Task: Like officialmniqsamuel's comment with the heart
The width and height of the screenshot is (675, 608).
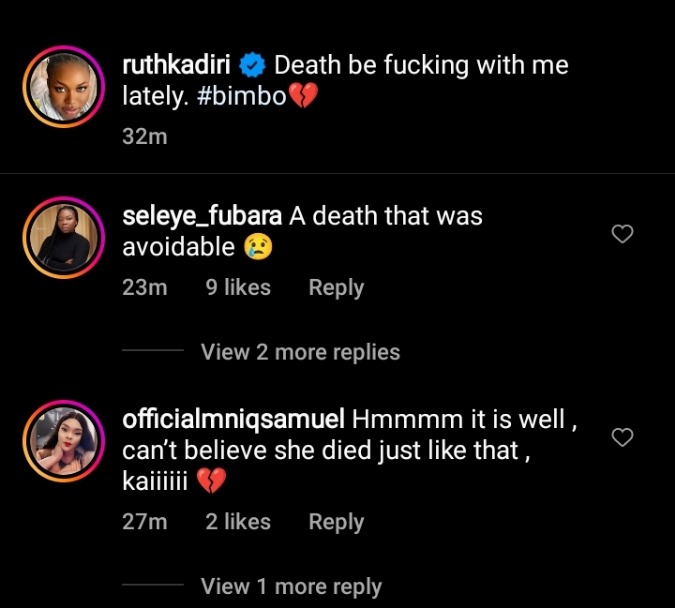Action: [622, 437]
